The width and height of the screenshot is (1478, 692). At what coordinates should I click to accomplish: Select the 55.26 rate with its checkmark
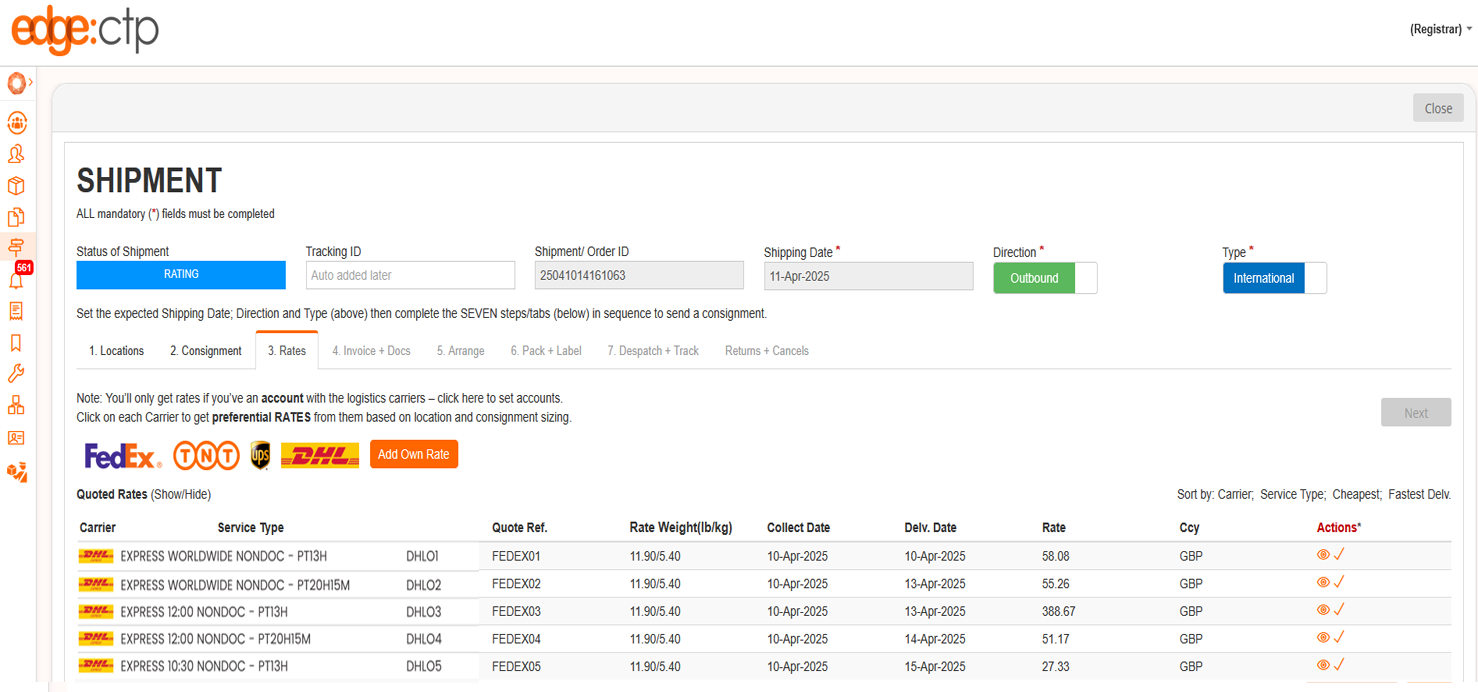pos(1339,582)
